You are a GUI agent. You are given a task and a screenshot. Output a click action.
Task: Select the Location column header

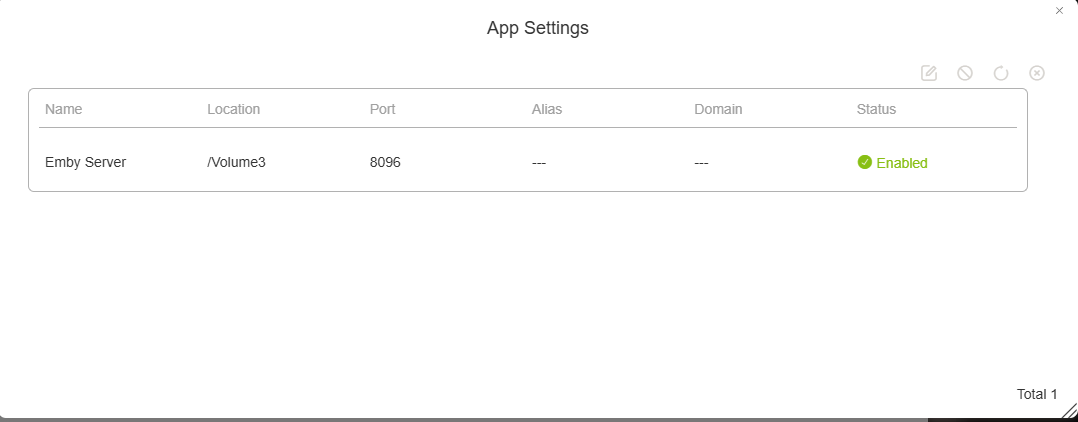click(x=233, y=109)
